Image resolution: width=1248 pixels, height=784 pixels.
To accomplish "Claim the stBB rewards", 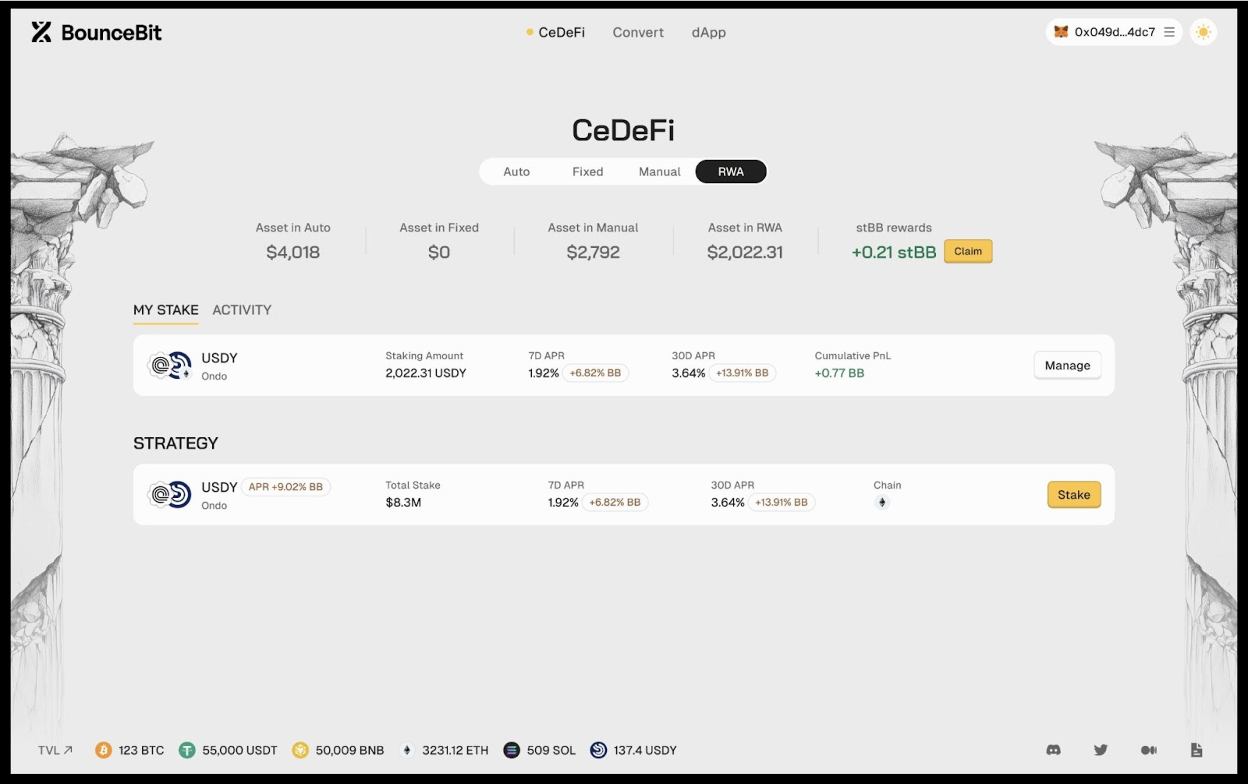I will point(968,252).
